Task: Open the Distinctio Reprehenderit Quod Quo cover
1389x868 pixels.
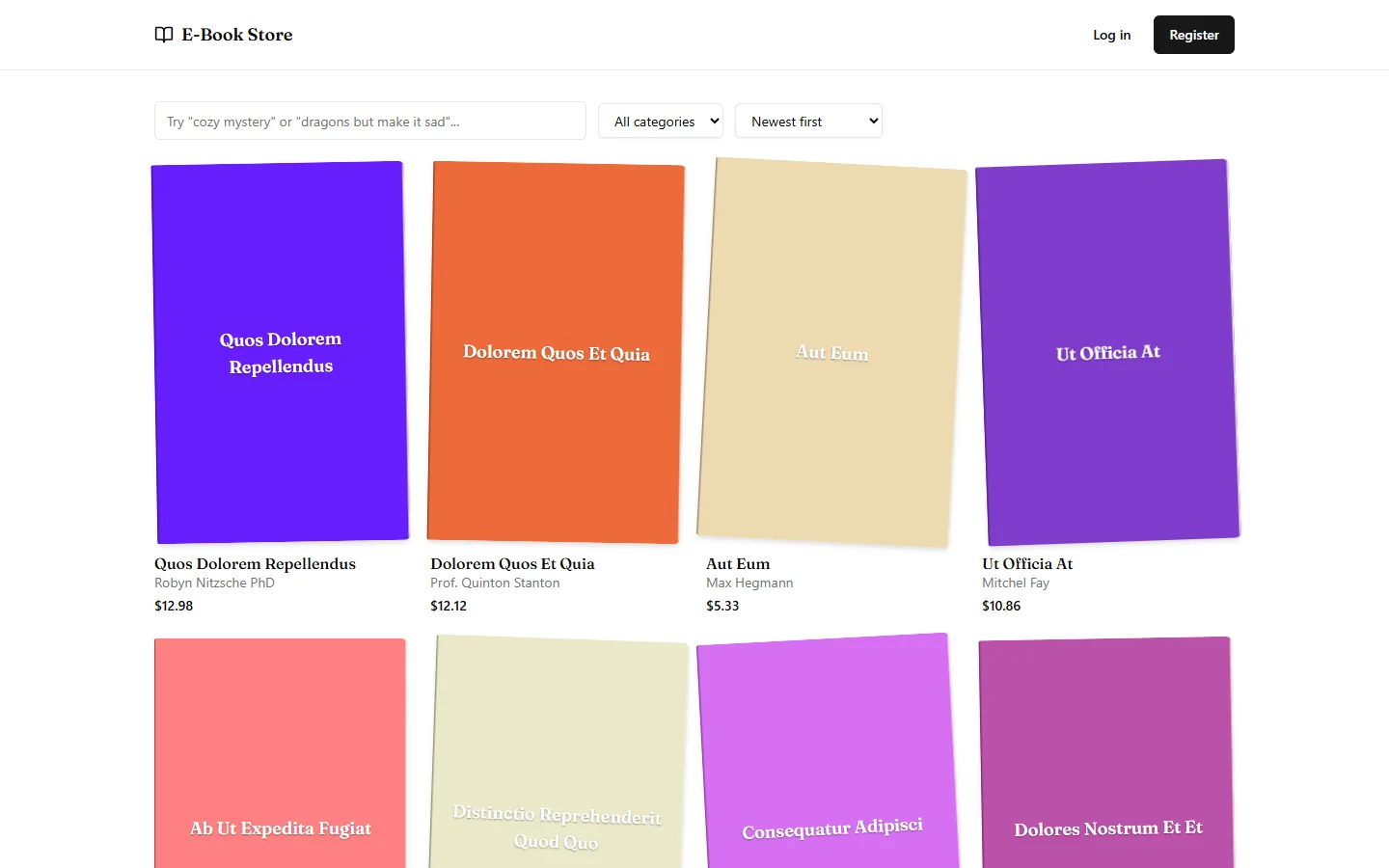Action: tap(558, 753)
